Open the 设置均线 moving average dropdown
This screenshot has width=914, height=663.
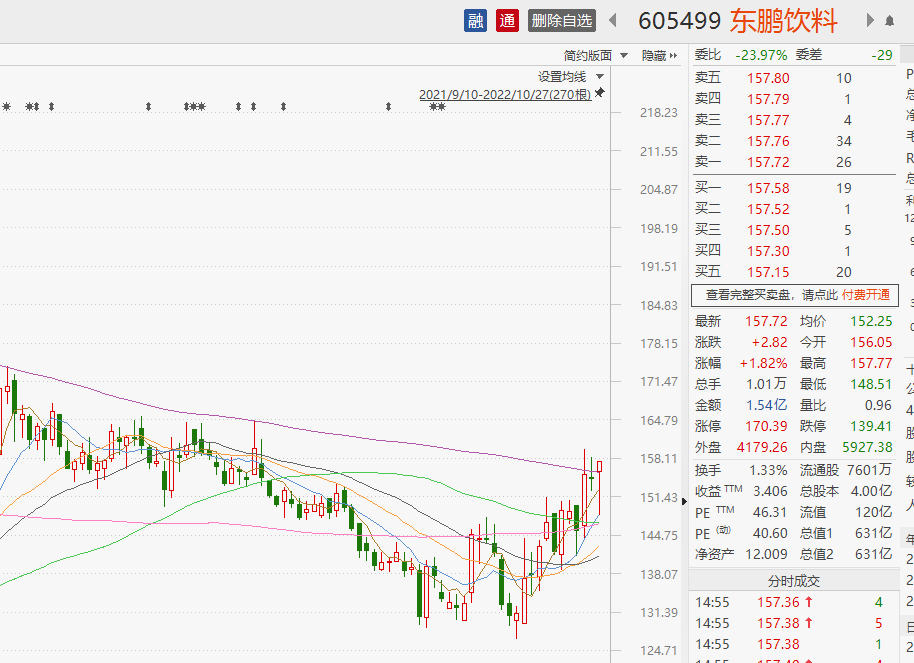click(x=570, y=76)
